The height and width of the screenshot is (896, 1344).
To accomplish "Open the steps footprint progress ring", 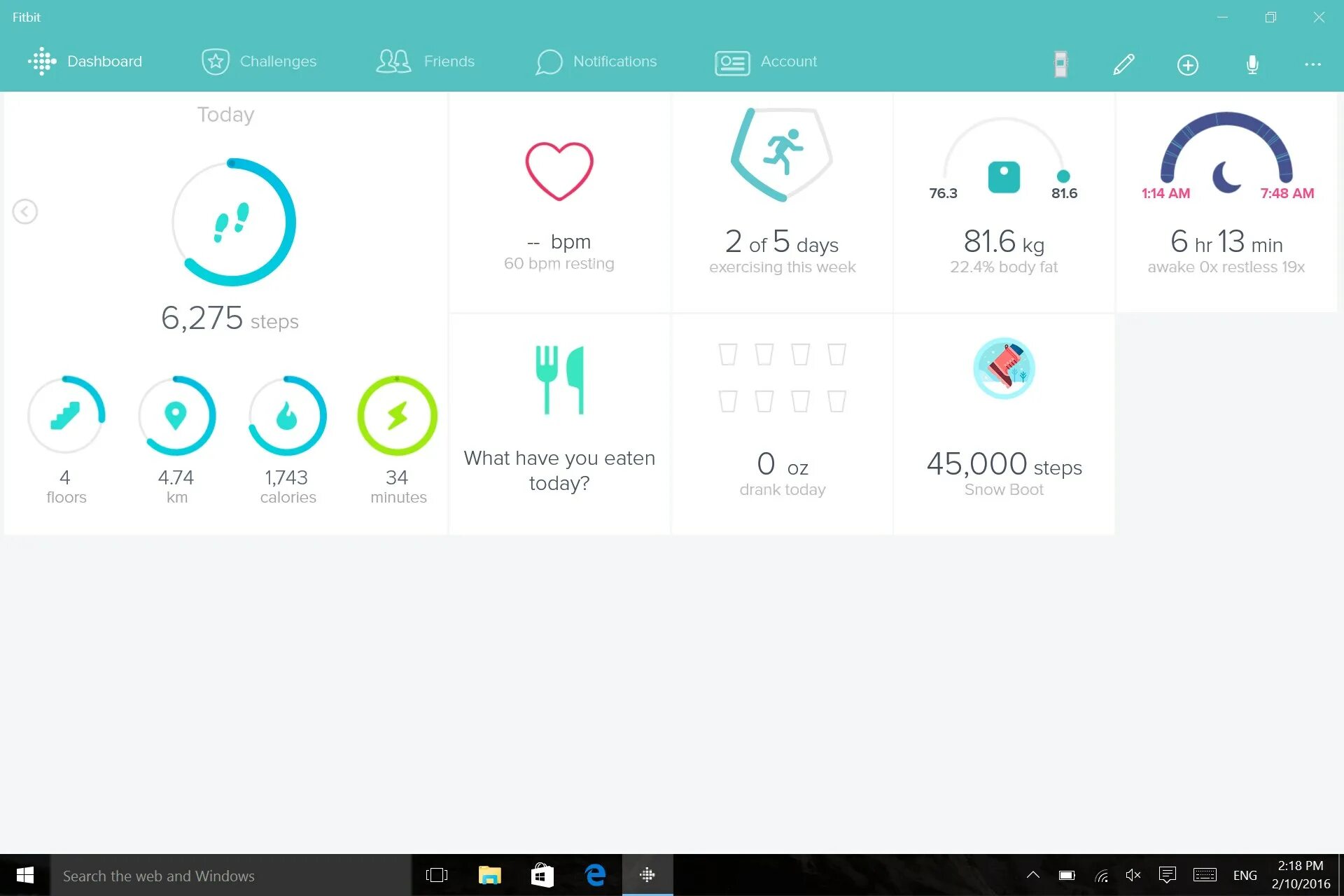I will point(234,223).
